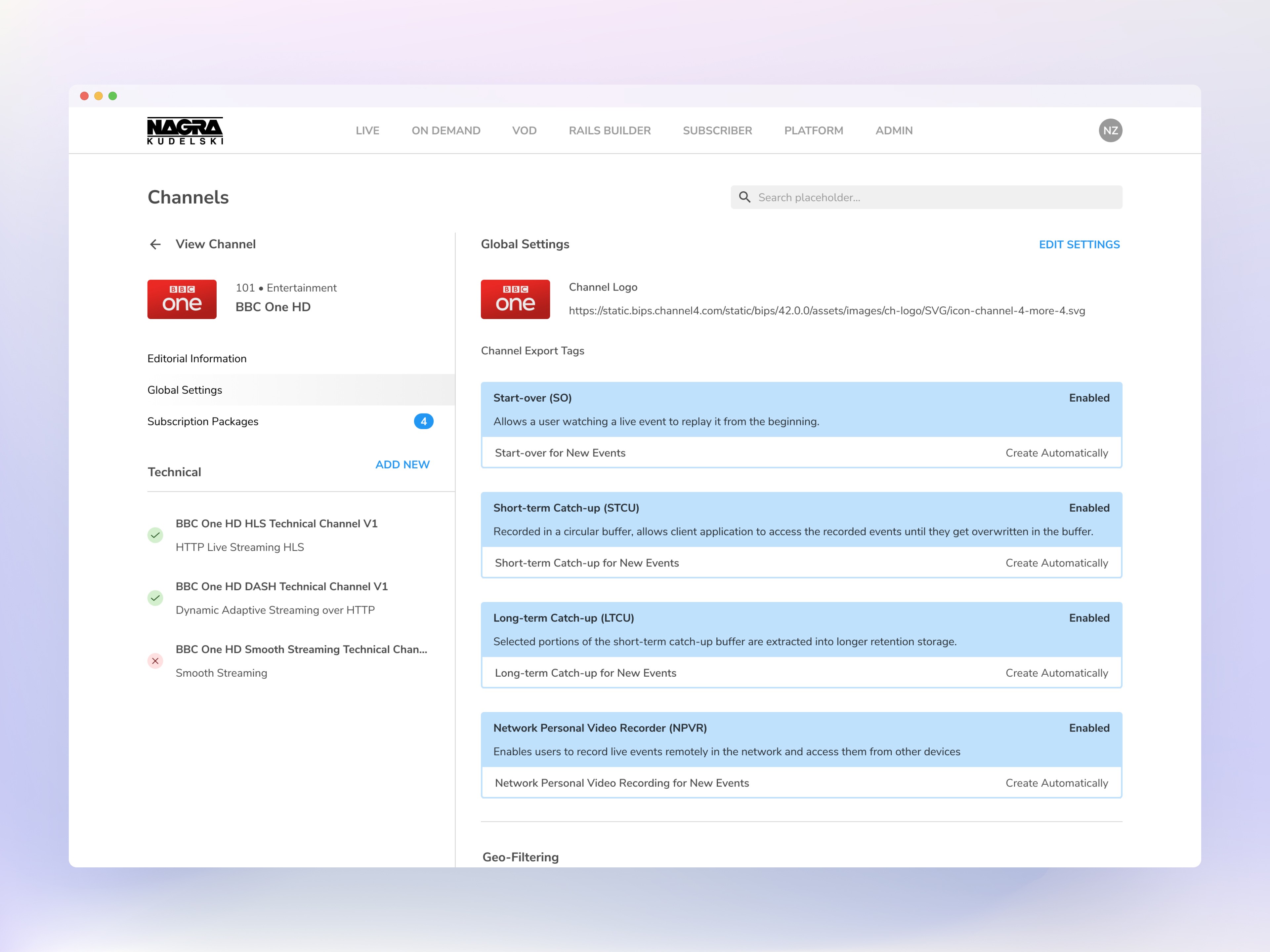Click red X status of Smooth Streaming channel
Viewport: 1270px width, 952px height.
coord(155,661)
